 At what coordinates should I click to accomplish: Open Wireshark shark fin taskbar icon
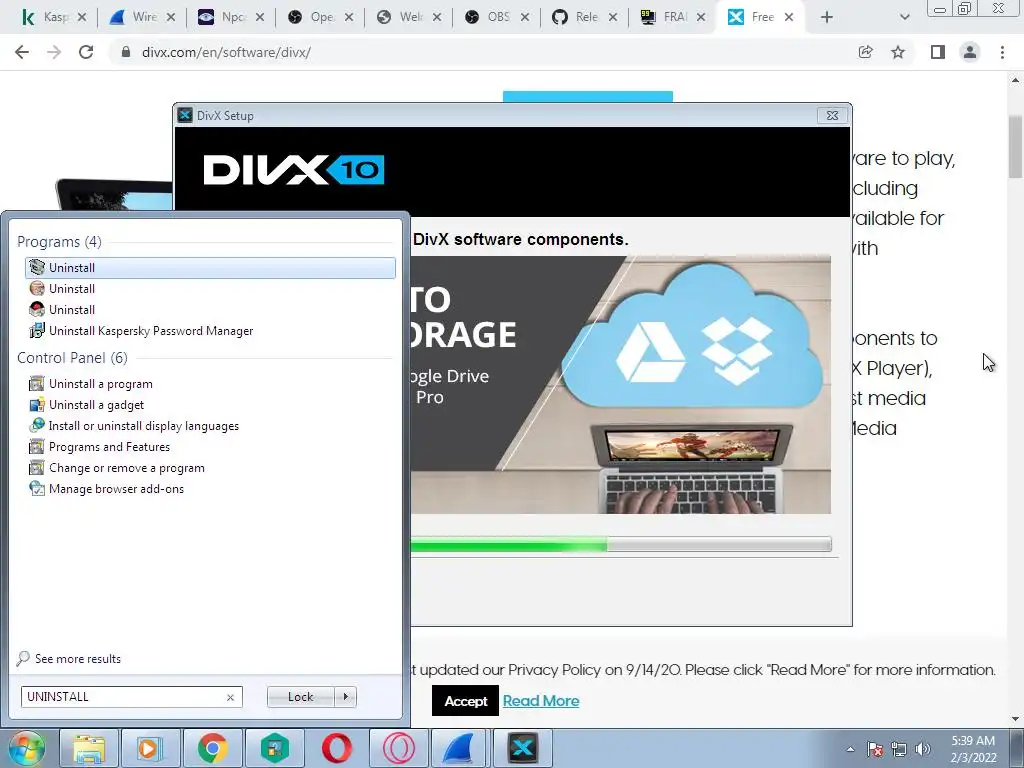tap(460, 748)
